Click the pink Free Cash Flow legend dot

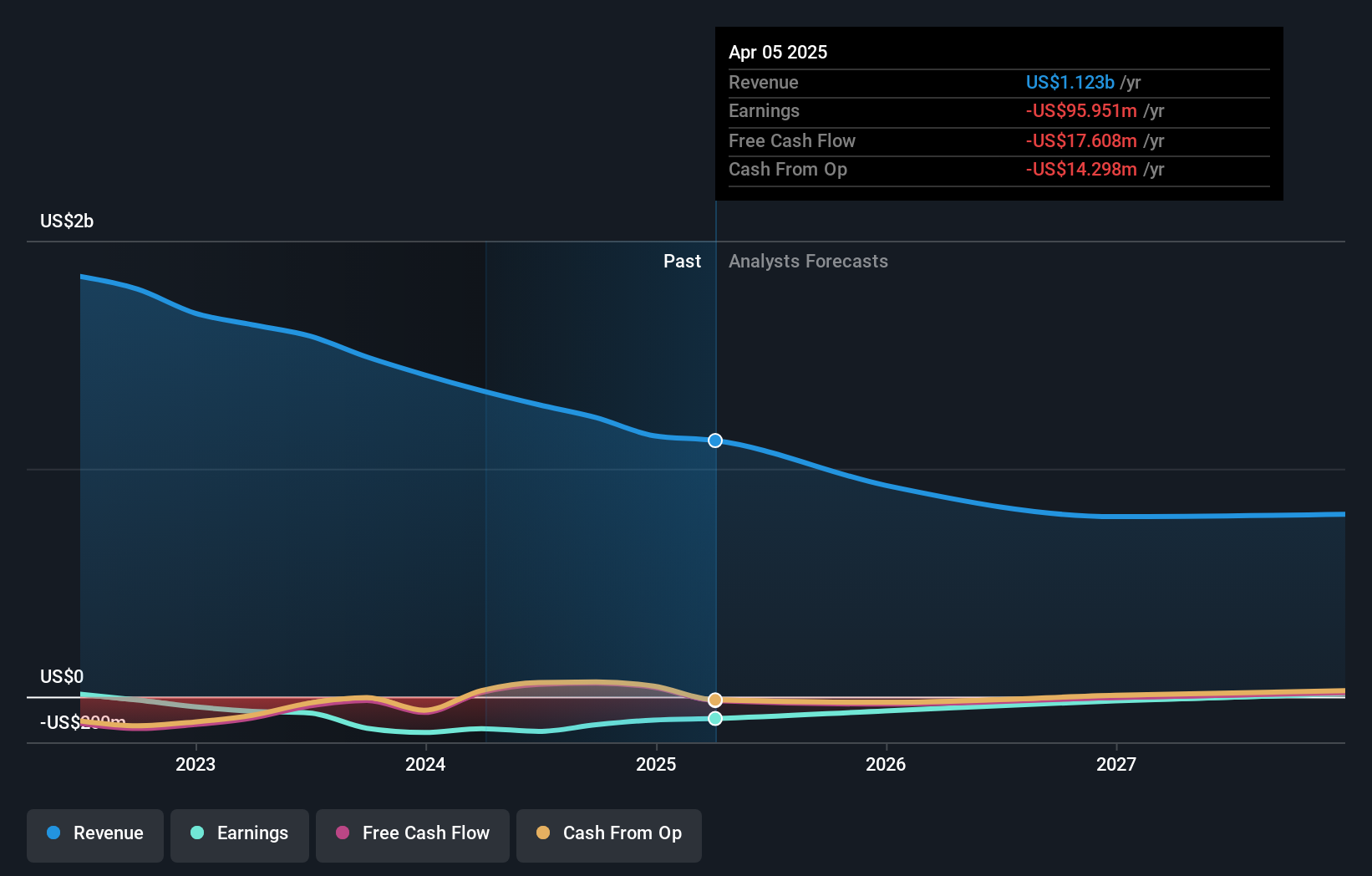pyautogui.click(x=343, y=833)
